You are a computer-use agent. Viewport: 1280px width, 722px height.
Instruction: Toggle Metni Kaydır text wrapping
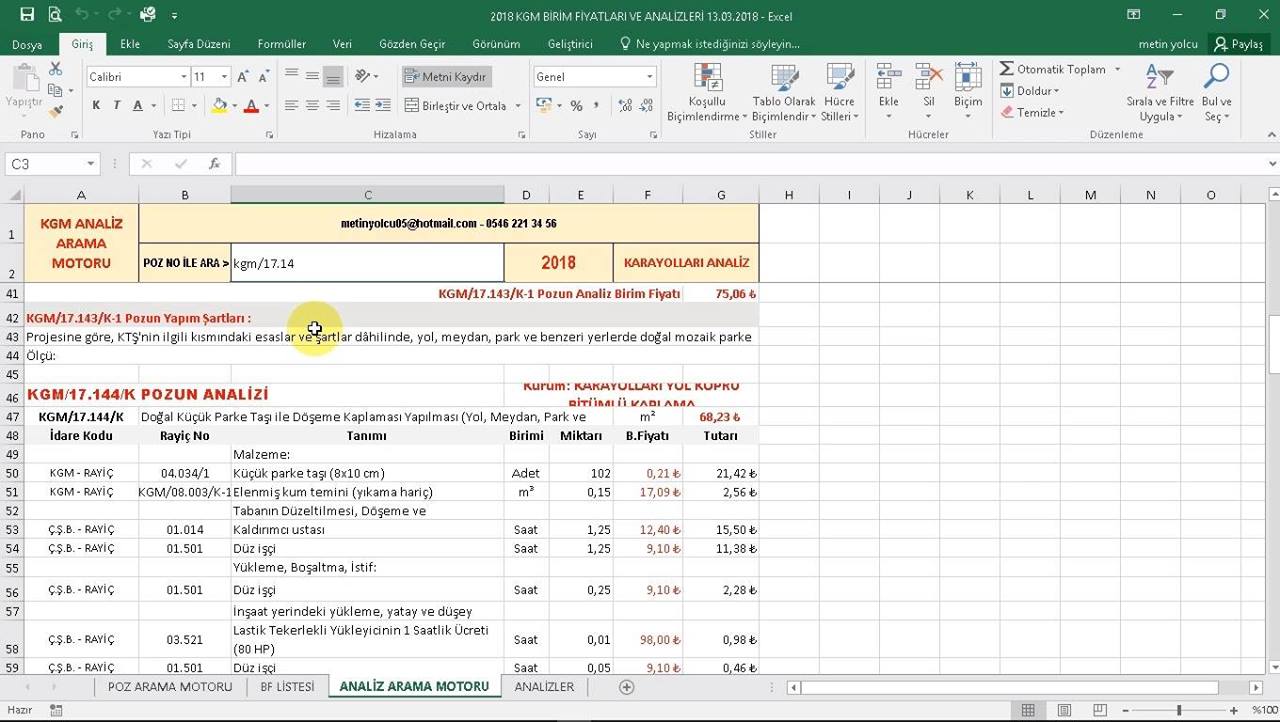click(446, 77)
